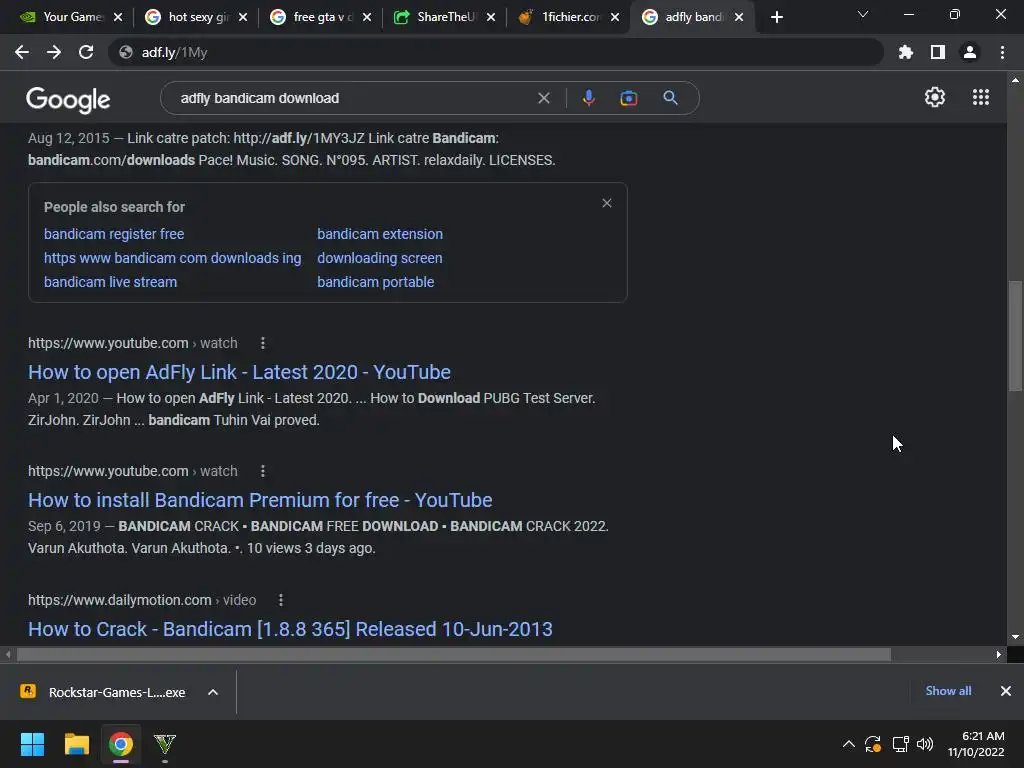
Task: Go to Google home via logo
Action: pyautogui.click(x=68, y=100)
